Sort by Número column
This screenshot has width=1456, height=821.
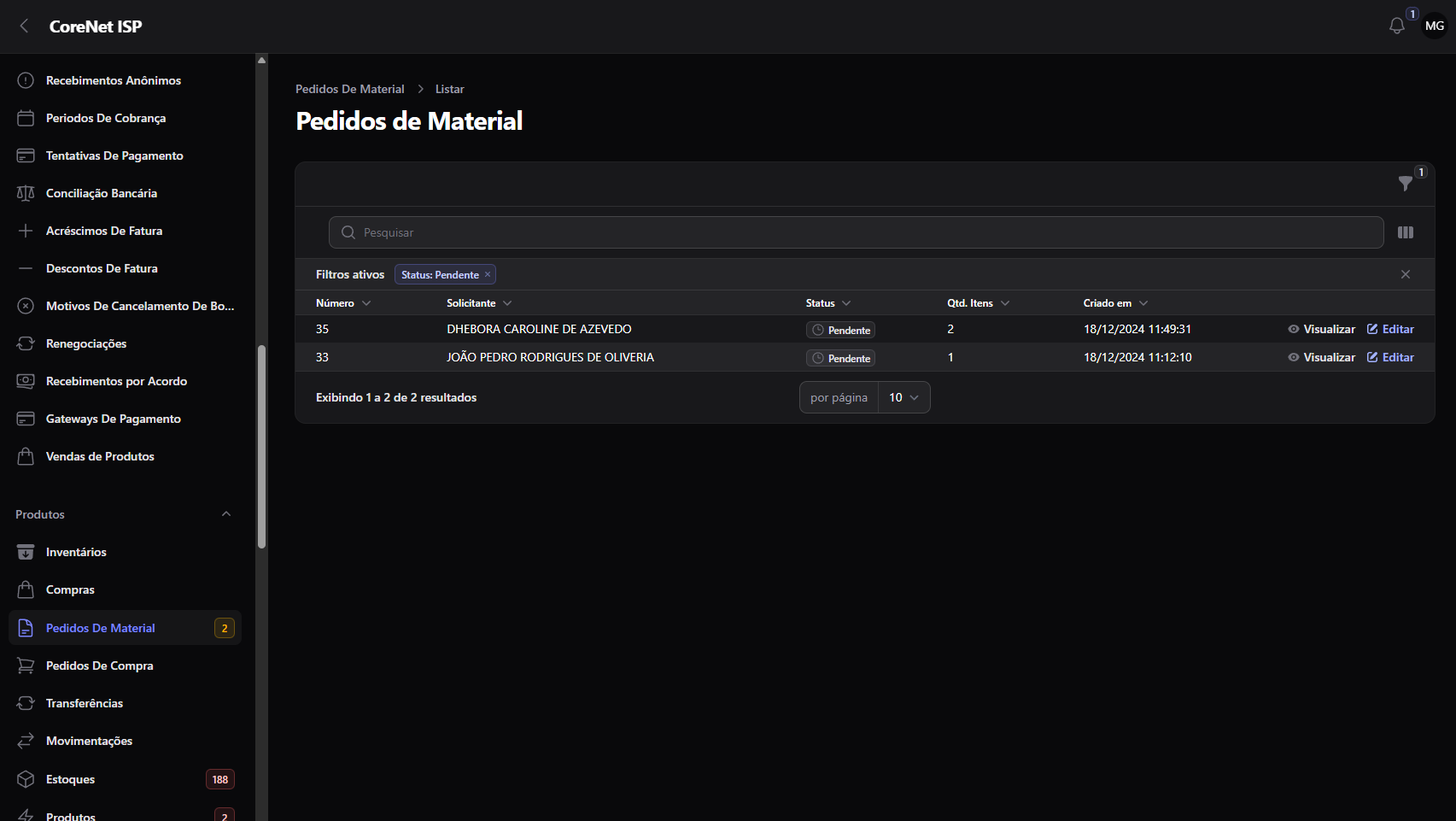pos(343,303)
